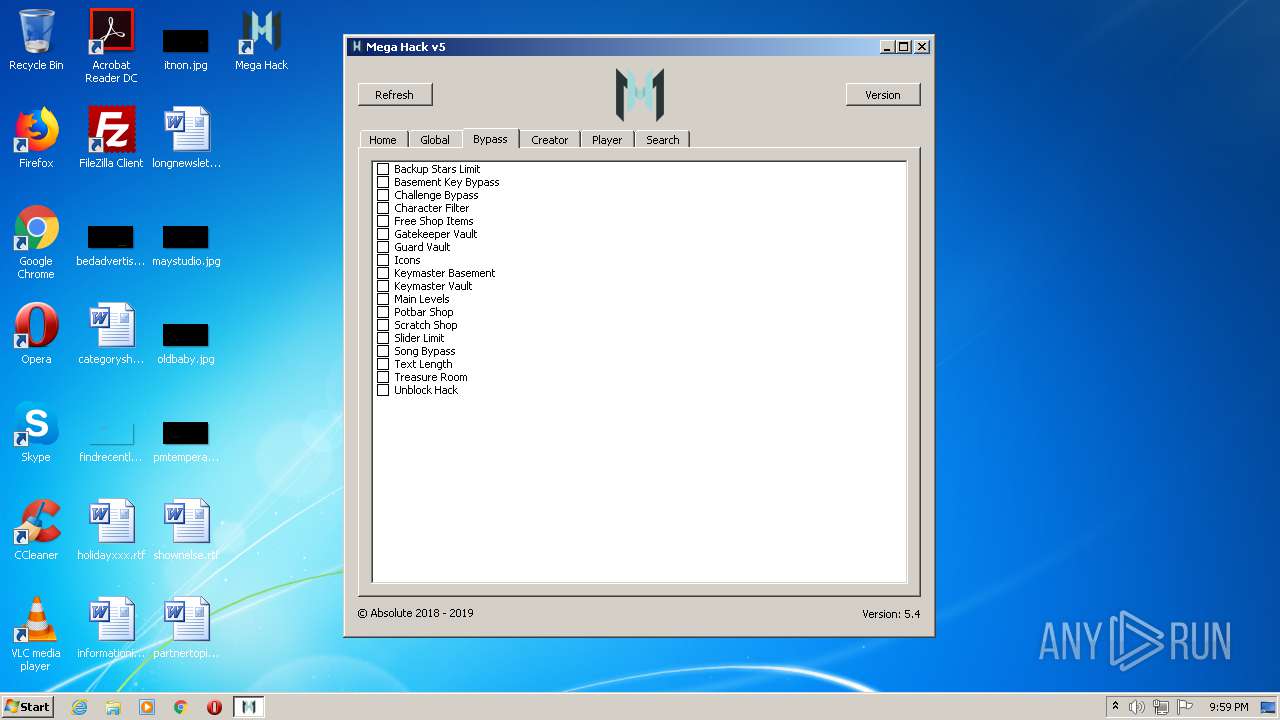Open the Global tab
The image size is (1280, 720).
pos(435,140)
